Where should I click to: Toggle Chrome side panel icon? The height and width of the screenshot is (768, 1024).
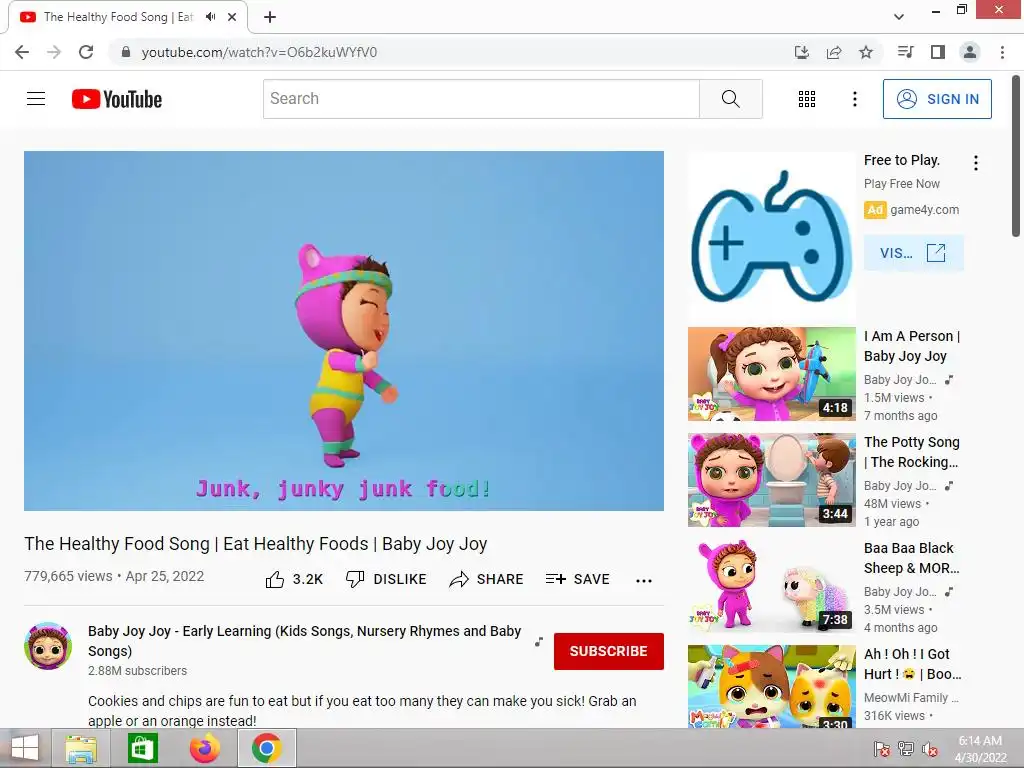coord(938,52)
